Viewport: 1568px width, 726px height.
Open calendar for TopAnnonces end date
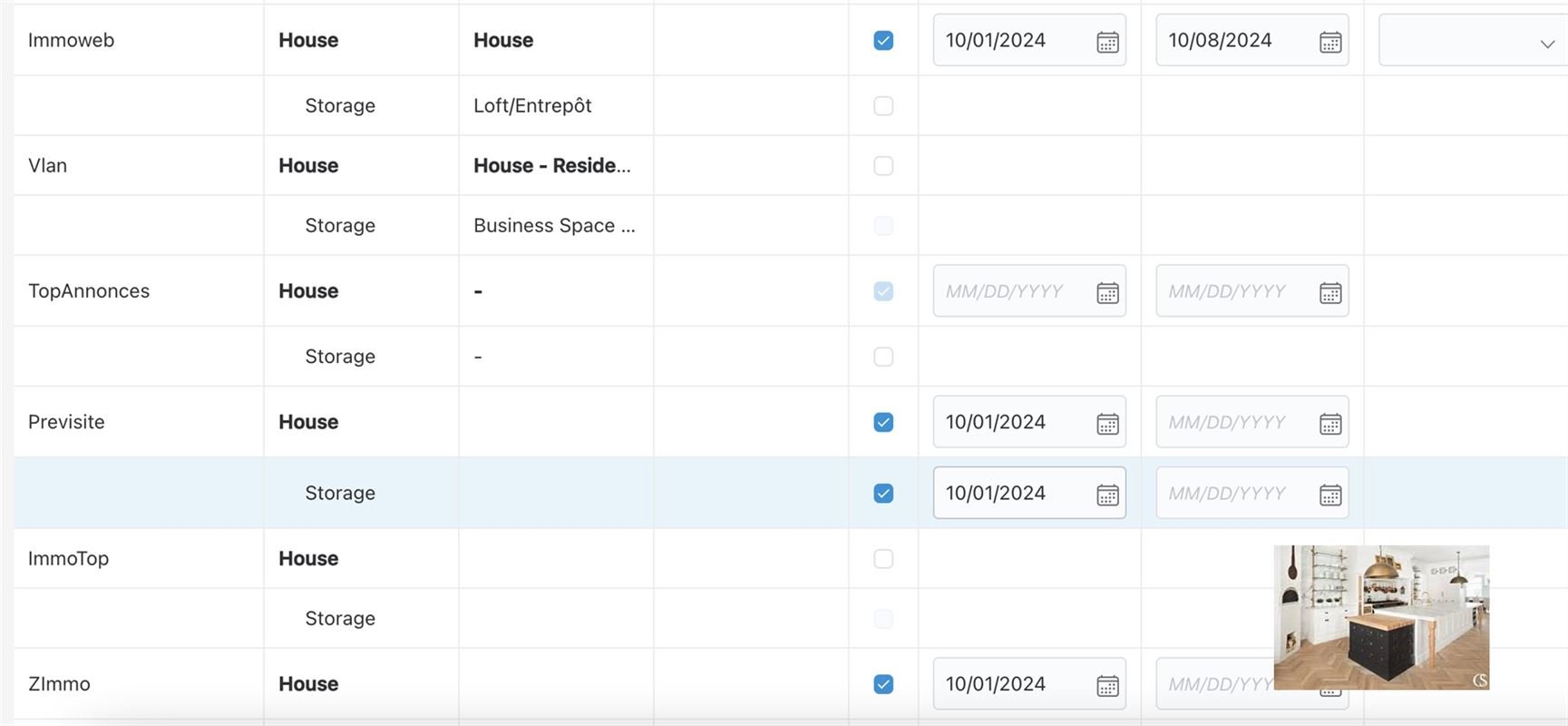1329,292
